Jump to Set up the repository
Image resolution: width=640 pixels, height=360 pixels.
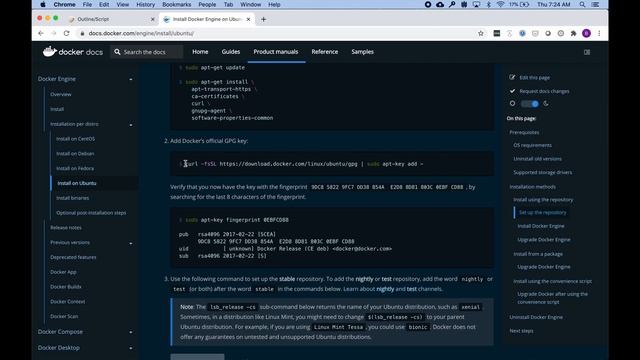click(x=542, y=212)
